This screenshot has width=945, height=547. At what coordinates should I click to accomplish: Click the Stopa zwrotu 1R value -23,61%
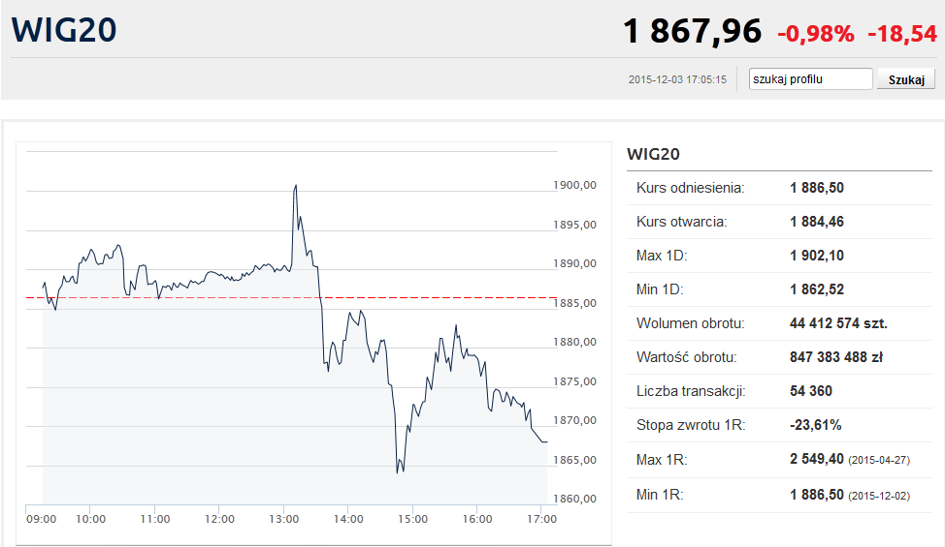[815, 426]
